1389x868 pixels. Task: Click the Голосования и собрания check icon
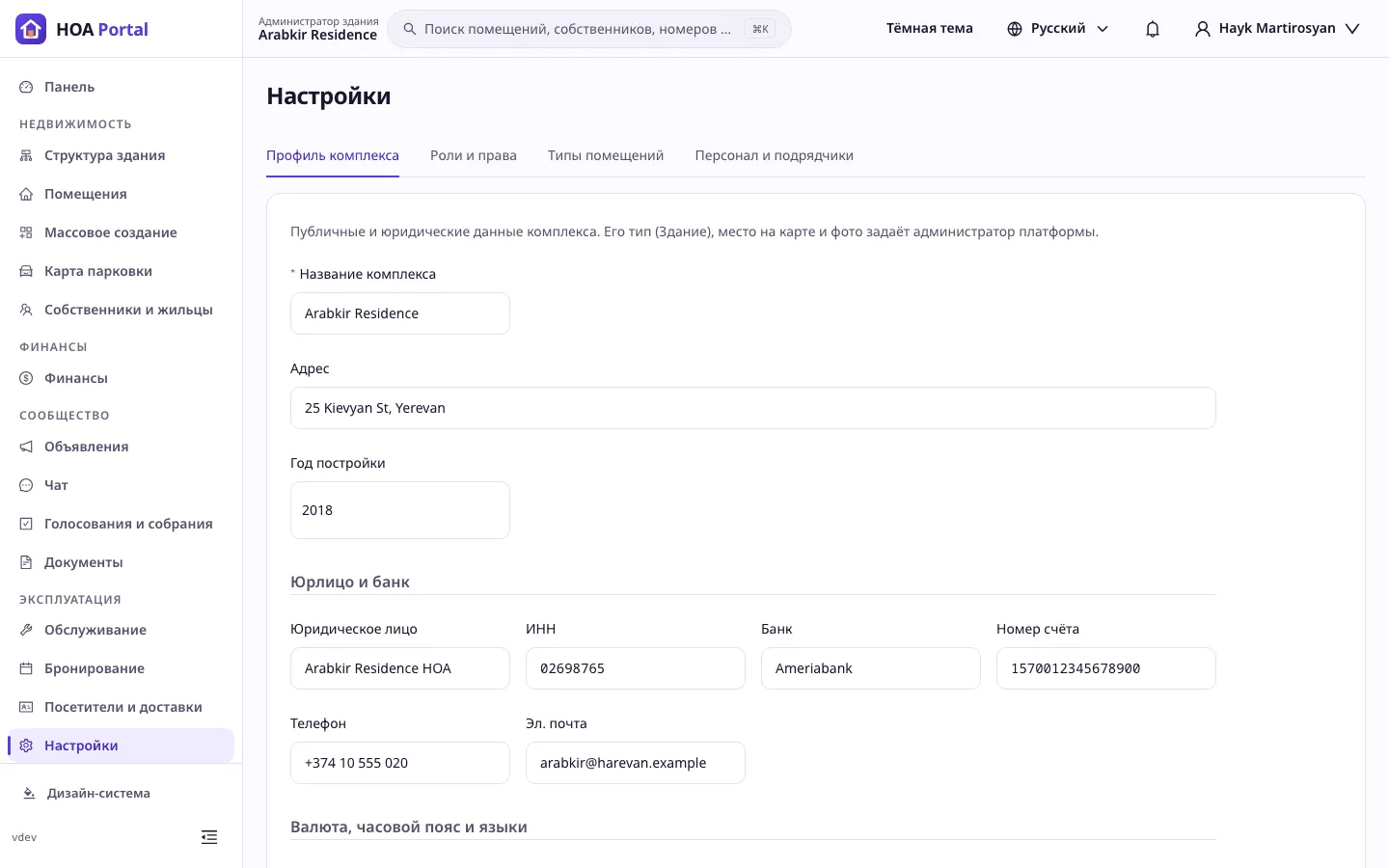click(x=26, y=524)
